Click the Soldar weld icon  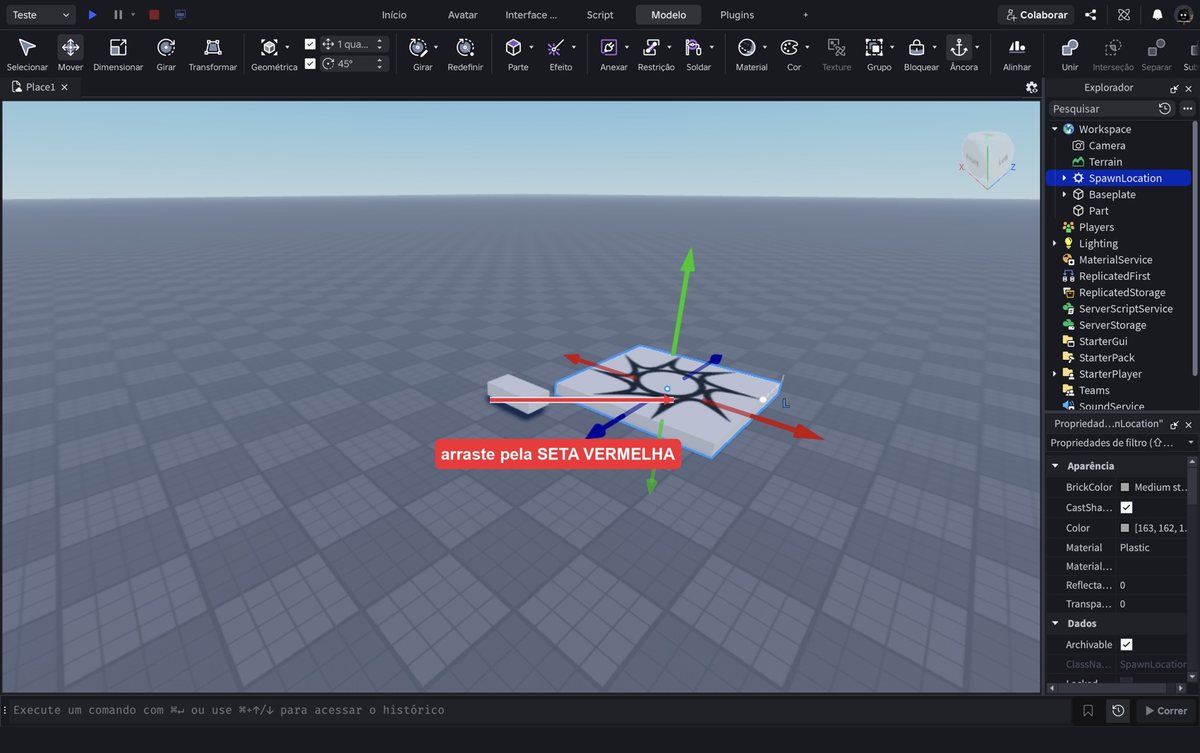coord(694,47)
